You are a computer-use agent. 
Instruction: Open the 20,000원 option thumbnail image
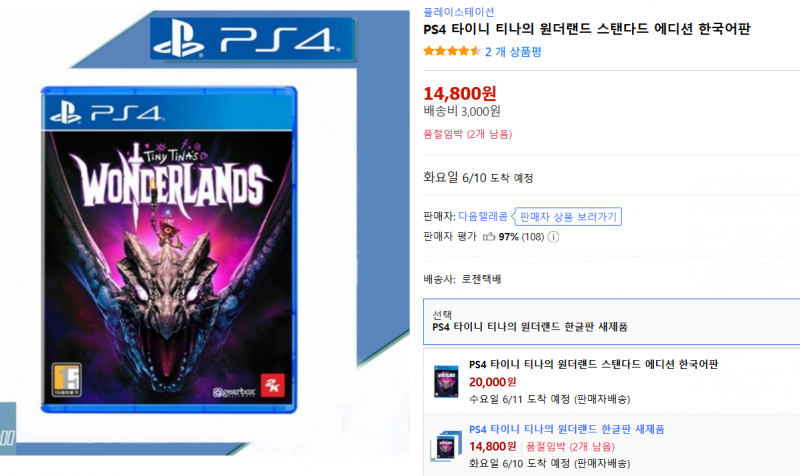click(446, 381)
